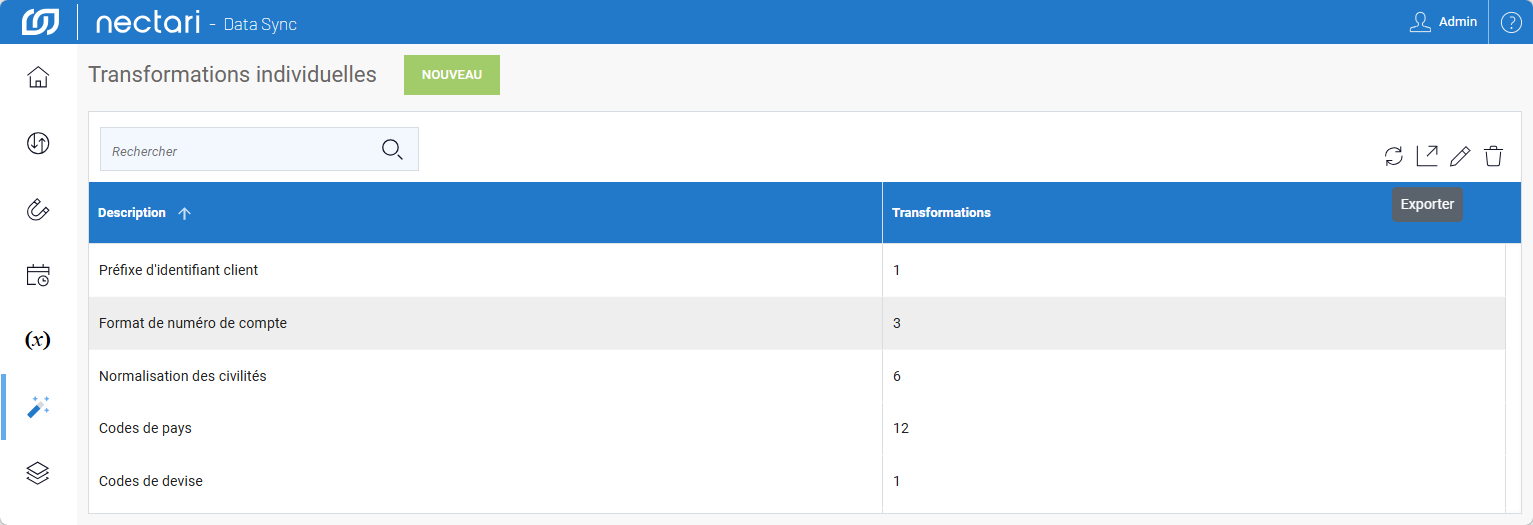Image resolution: width=1533 pixels, height=525 pixels.
Task: Click transformations count 6 cell
Action: (1194, 376)
